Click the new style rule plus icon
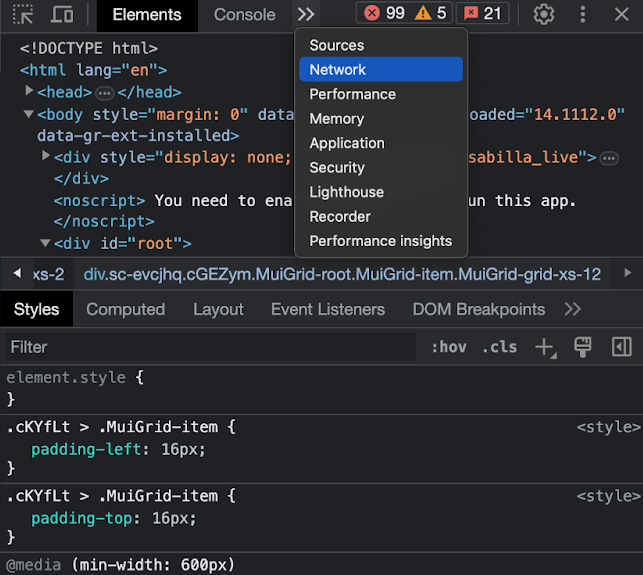 (x=545, y=347)
